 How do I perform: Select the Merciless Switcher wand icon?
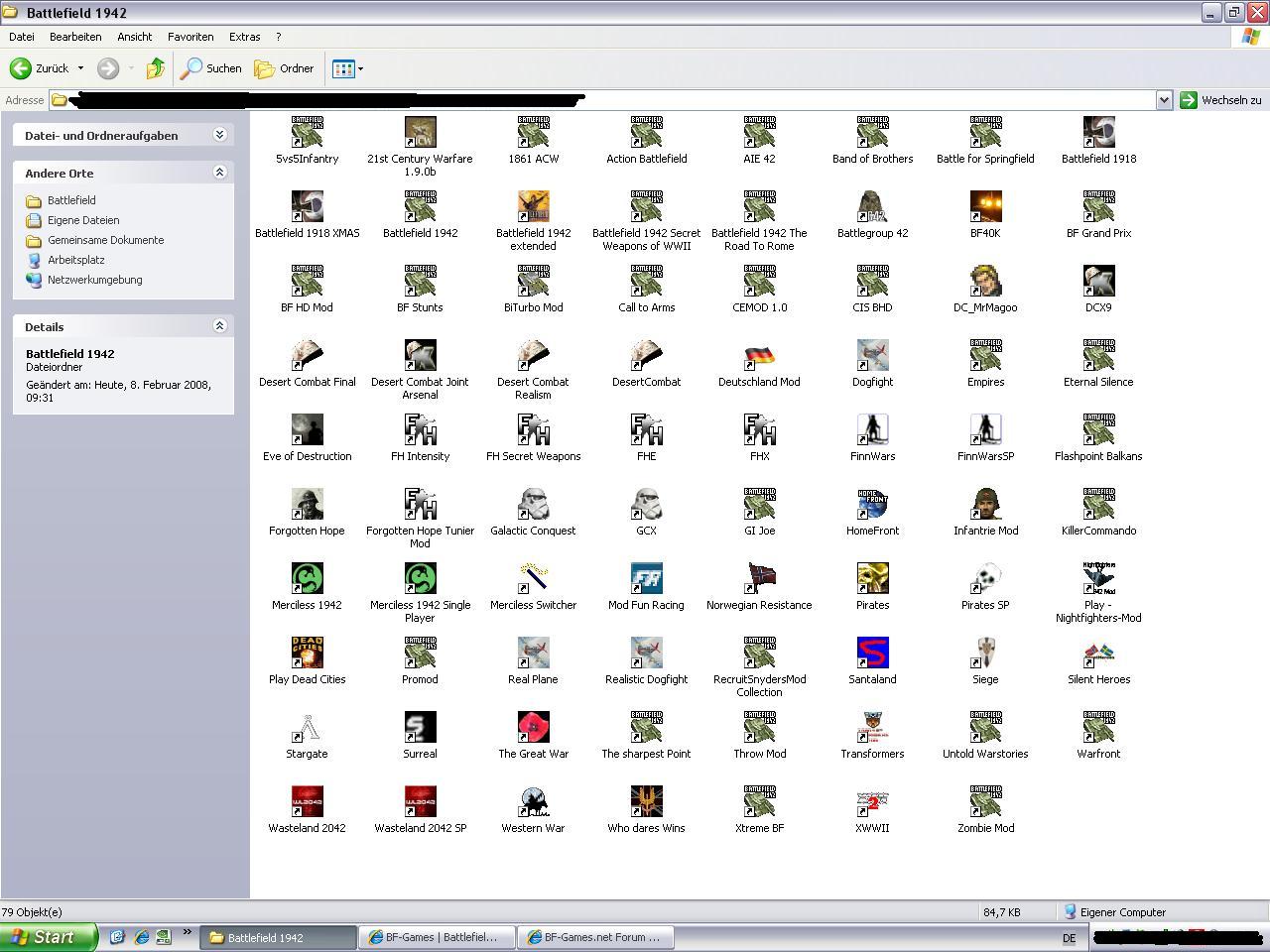point(533,578)
